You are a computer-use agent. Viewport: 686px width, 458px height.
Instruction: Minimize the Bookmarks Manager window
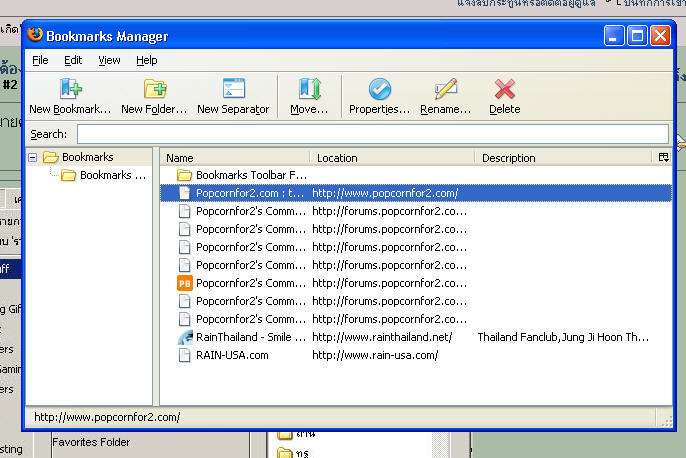(x=613, y=35)
